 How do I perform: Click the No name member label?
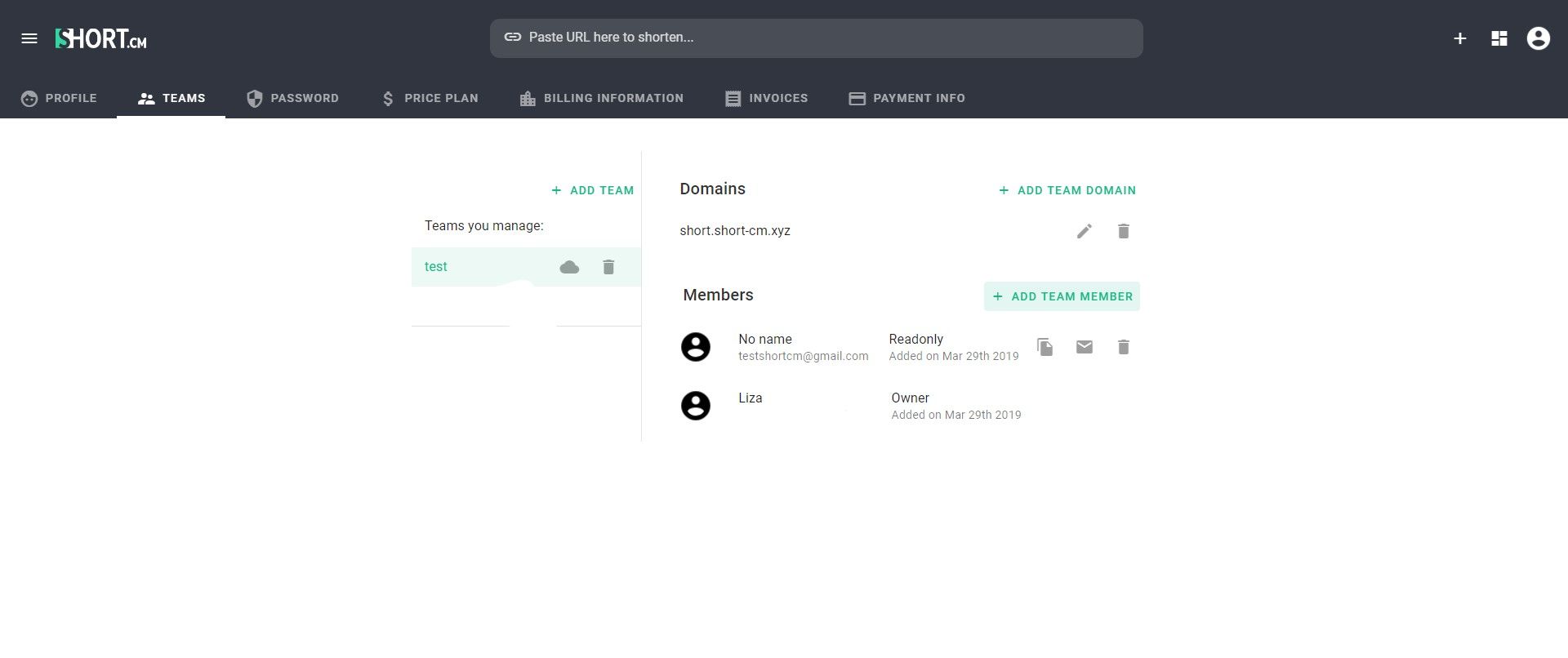tap(765, 339)
